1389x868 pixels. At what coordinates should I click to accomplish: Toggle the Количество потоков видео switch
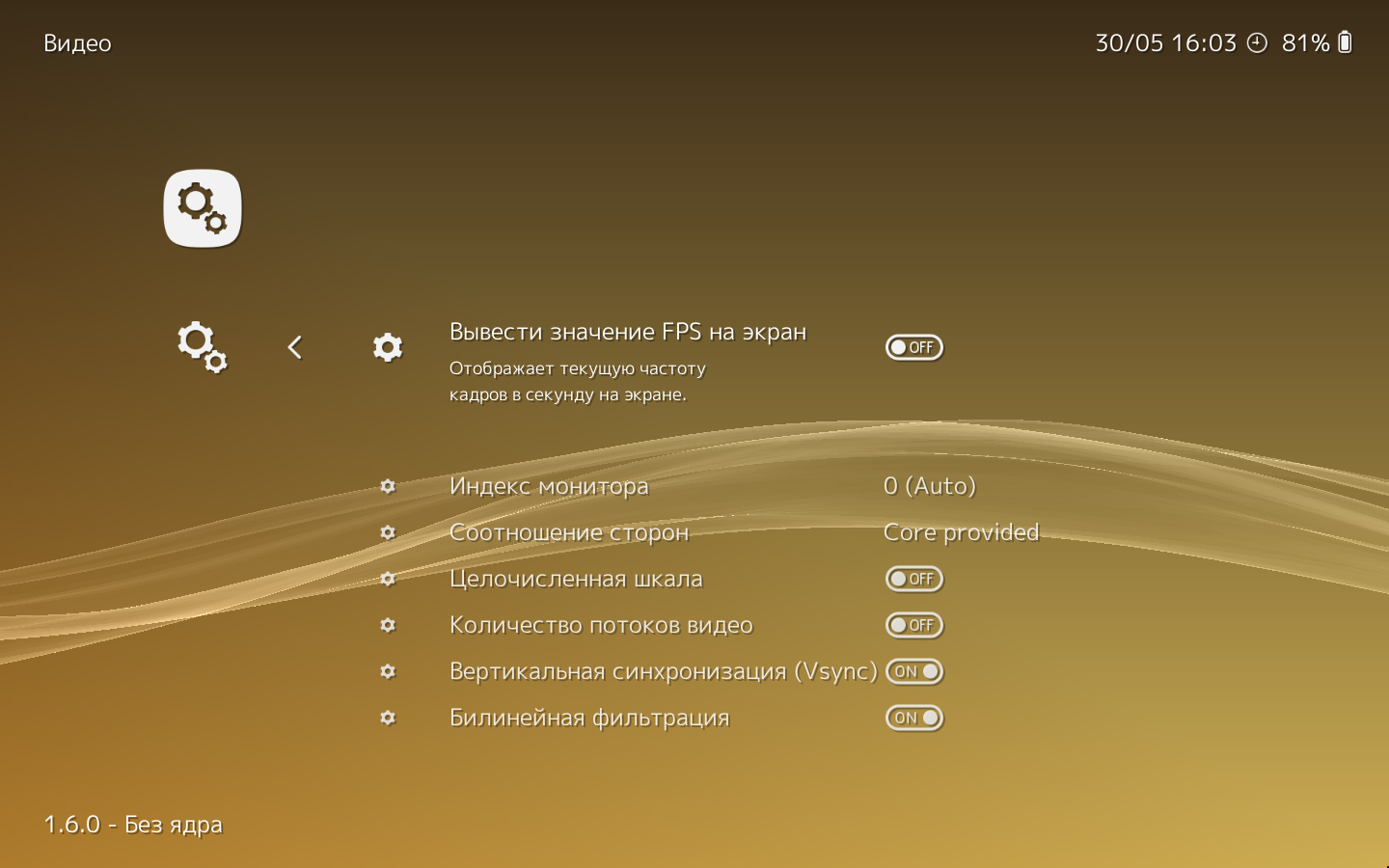[x=913, y=625]
